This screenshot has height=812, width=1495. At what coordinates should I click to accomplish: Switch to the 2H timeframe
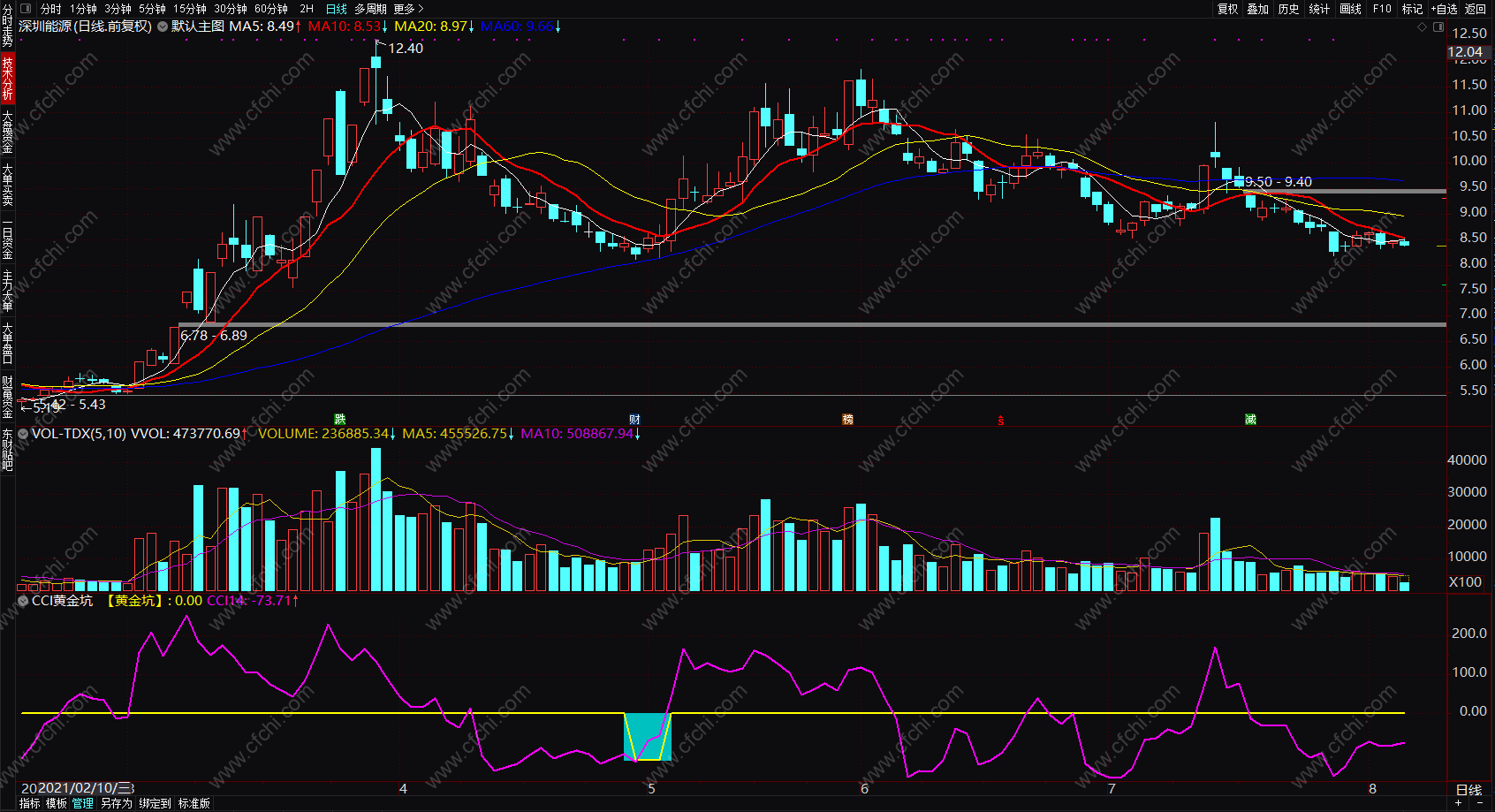click(x=307, y=9)
